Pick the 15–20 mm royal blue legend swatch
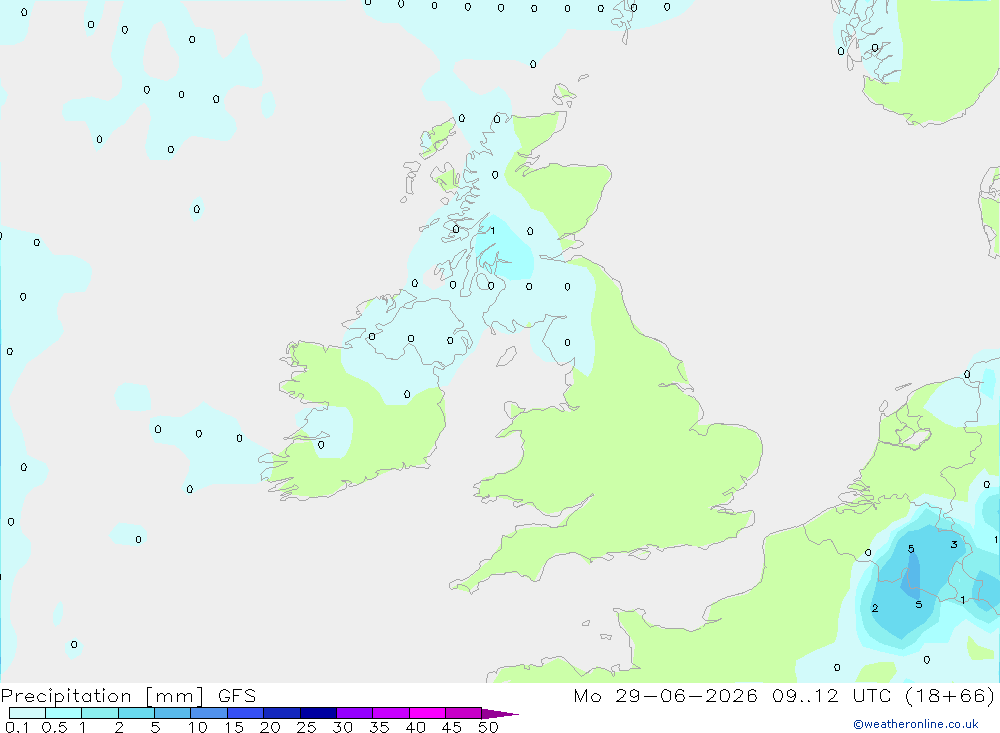1000x733 pixels. click(x=246, y=713)
